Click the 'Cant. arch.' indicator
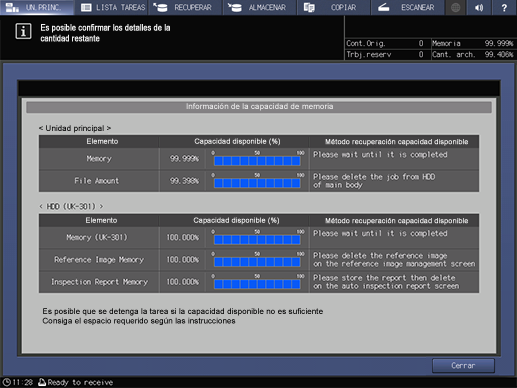 472,54
